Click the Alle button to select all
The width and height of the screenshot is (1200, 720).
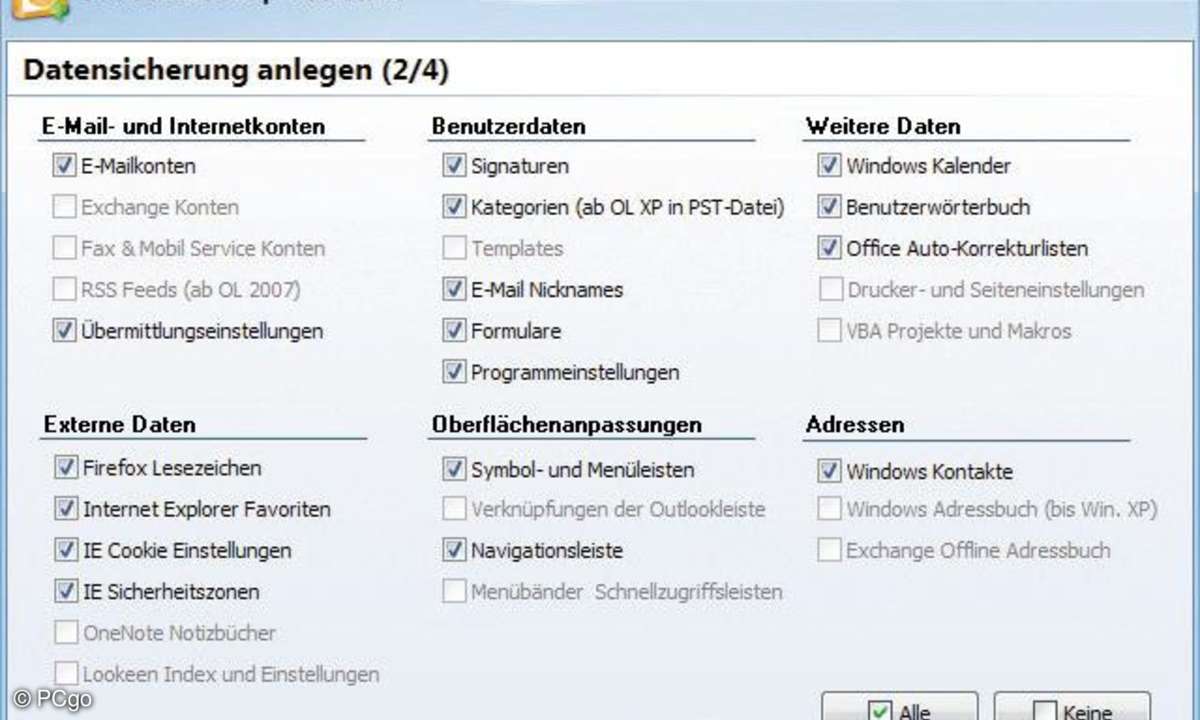click(x=899, y=706)
